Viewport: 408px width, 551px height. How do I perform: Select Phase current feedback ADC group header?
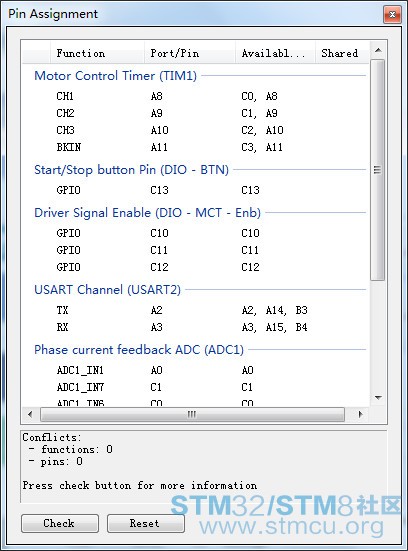pos(139,350)
